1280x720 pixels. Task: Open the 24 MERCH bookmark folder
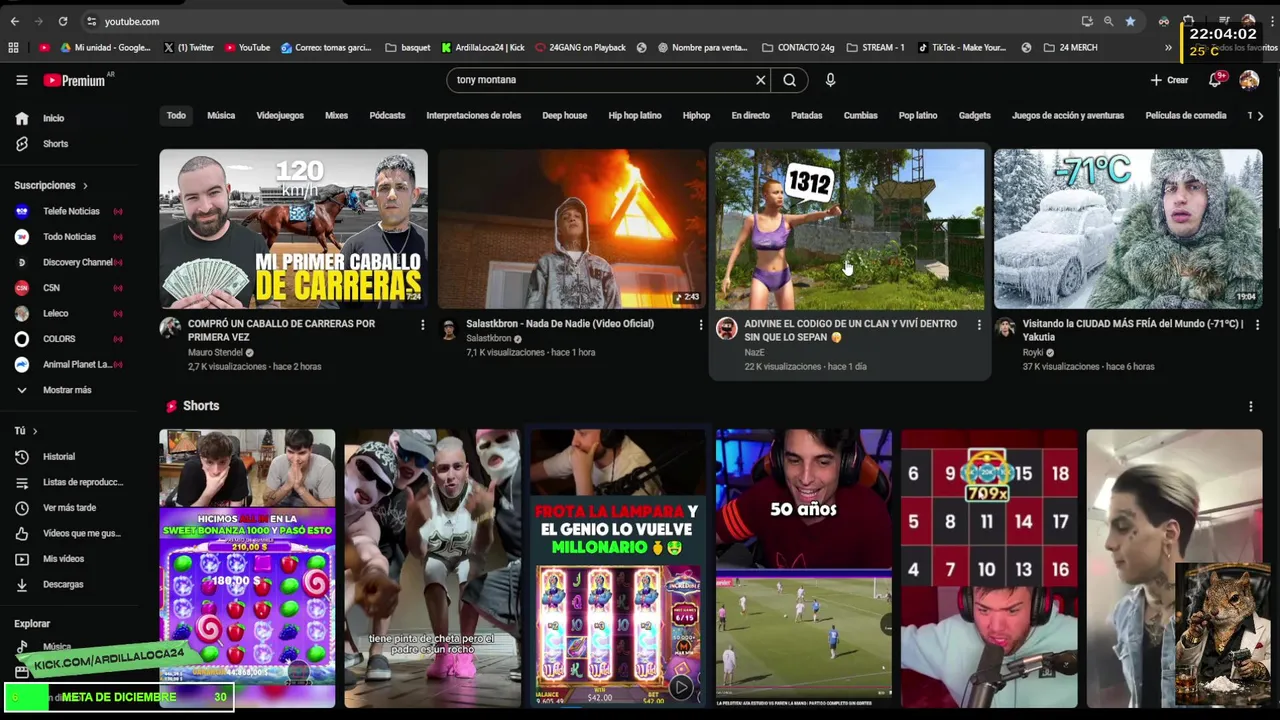(1070, 47)
